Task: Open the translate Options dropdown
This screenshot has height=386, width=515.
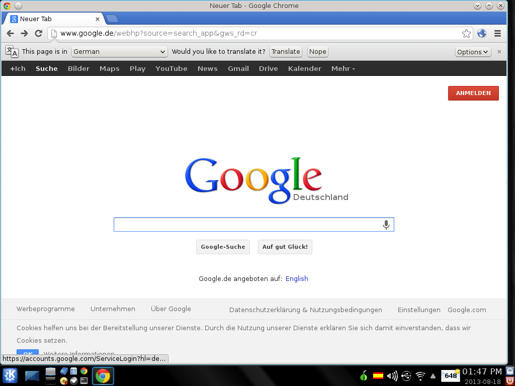Action: pos(473,52)
